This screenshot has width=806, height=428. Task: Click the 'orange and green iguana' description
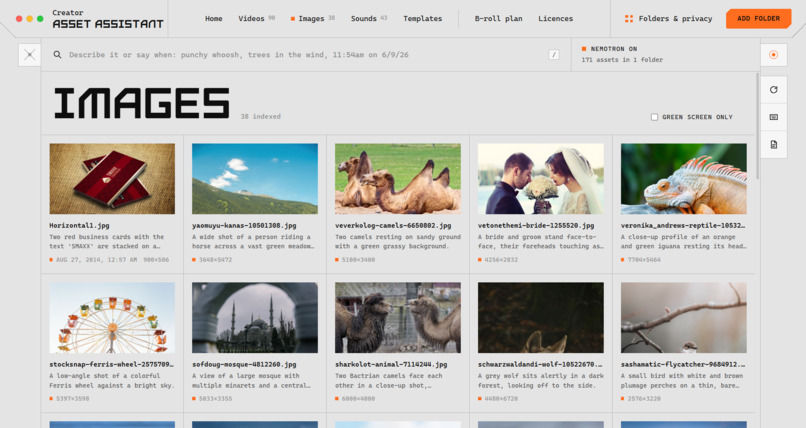(x=684, y=241)
